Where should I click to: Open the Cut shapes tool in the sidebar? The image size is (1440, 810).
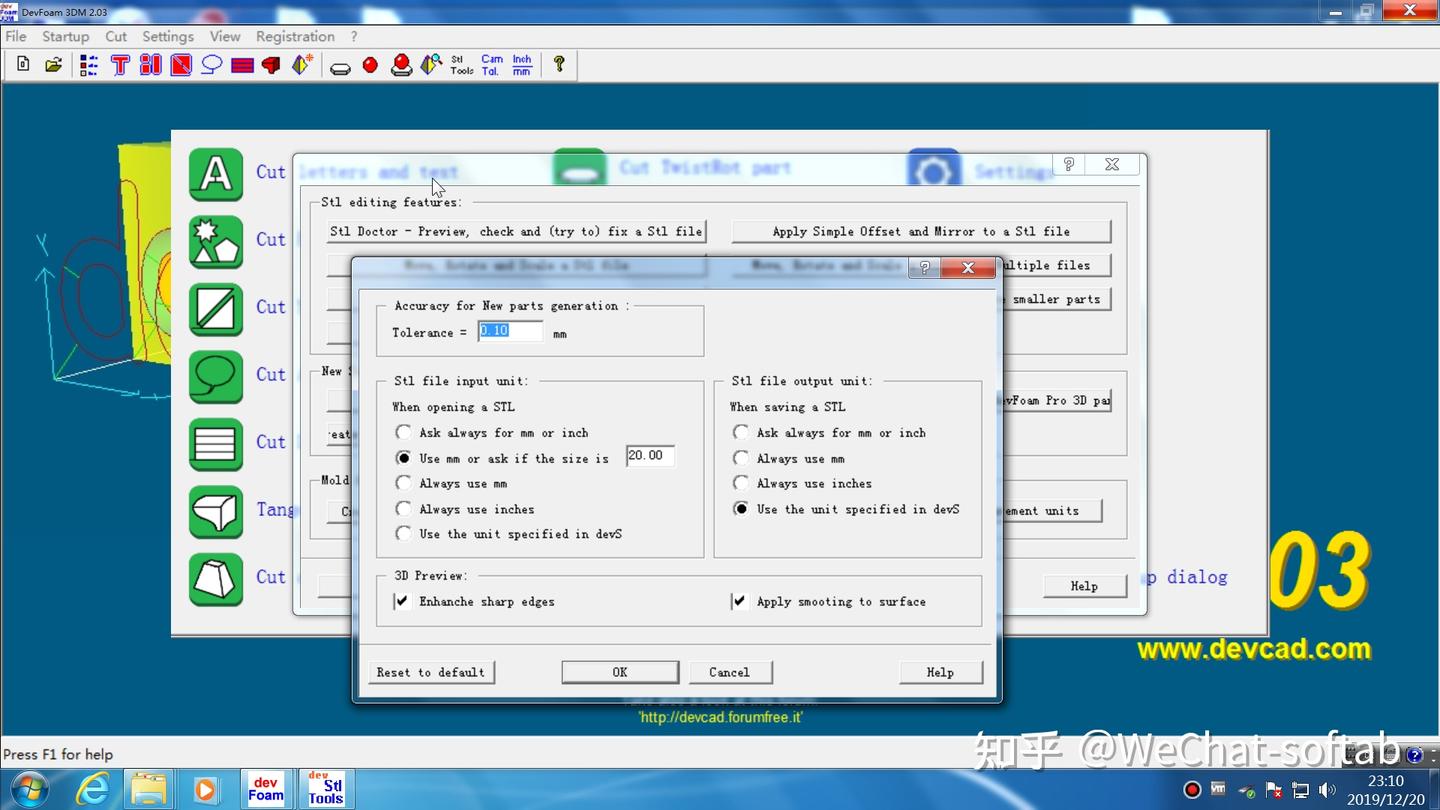point(215,240)
